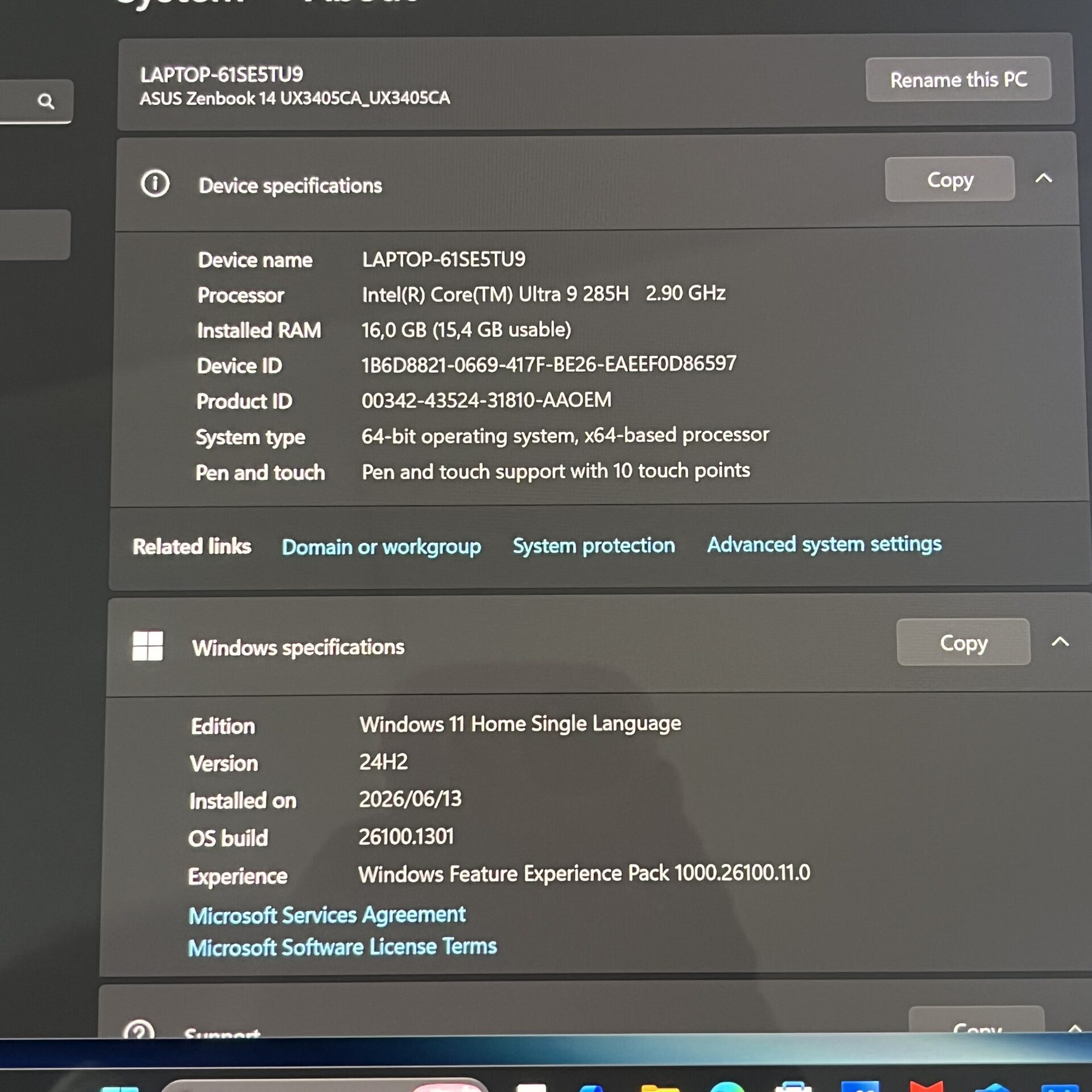1092x1092 pixels.
Task: Click the Edition label
Action: coord(223,726)
